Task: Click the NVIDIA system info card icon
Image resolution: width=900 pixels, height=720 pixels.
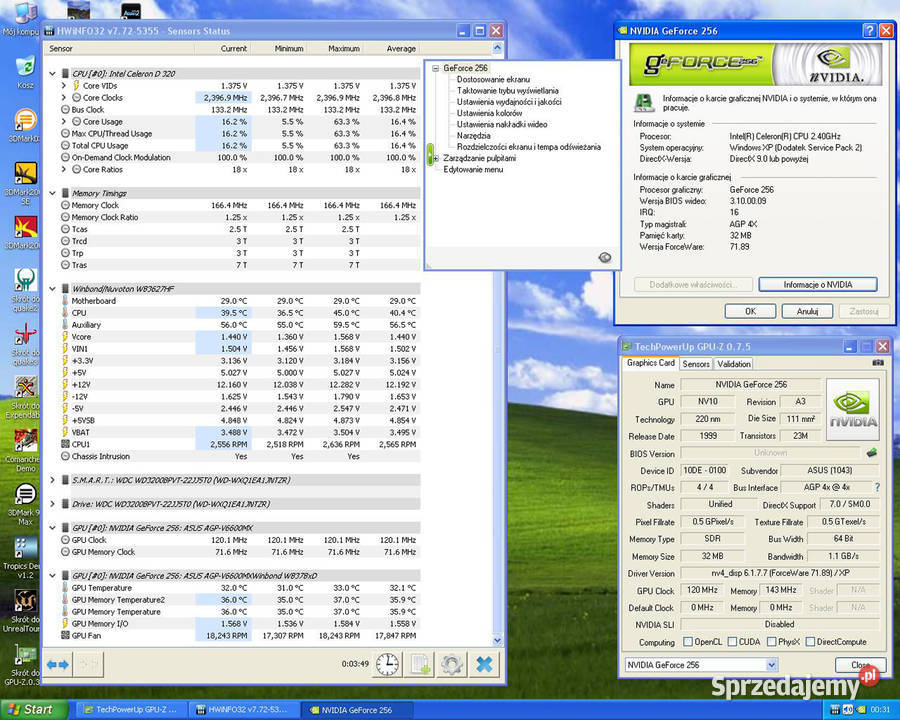Action: tap(644, 103)
